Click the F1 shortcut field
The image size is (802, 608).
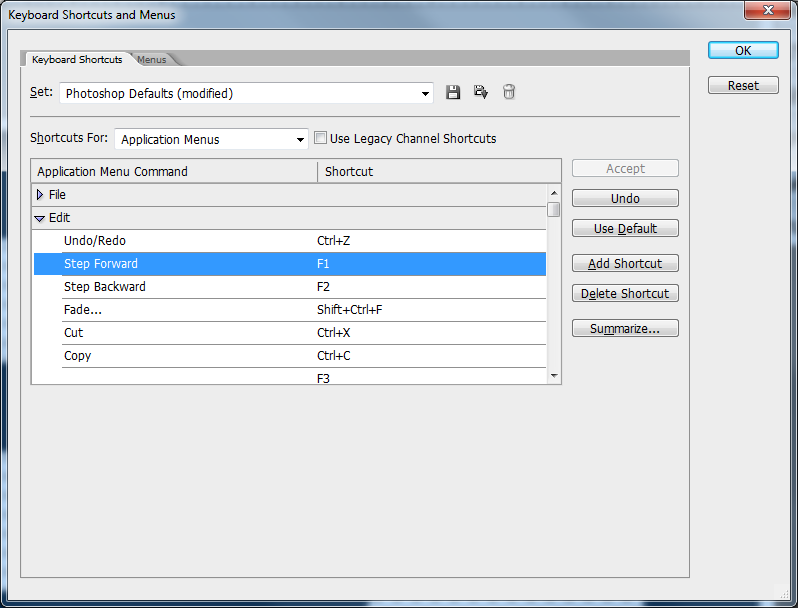tap(323, 264)
